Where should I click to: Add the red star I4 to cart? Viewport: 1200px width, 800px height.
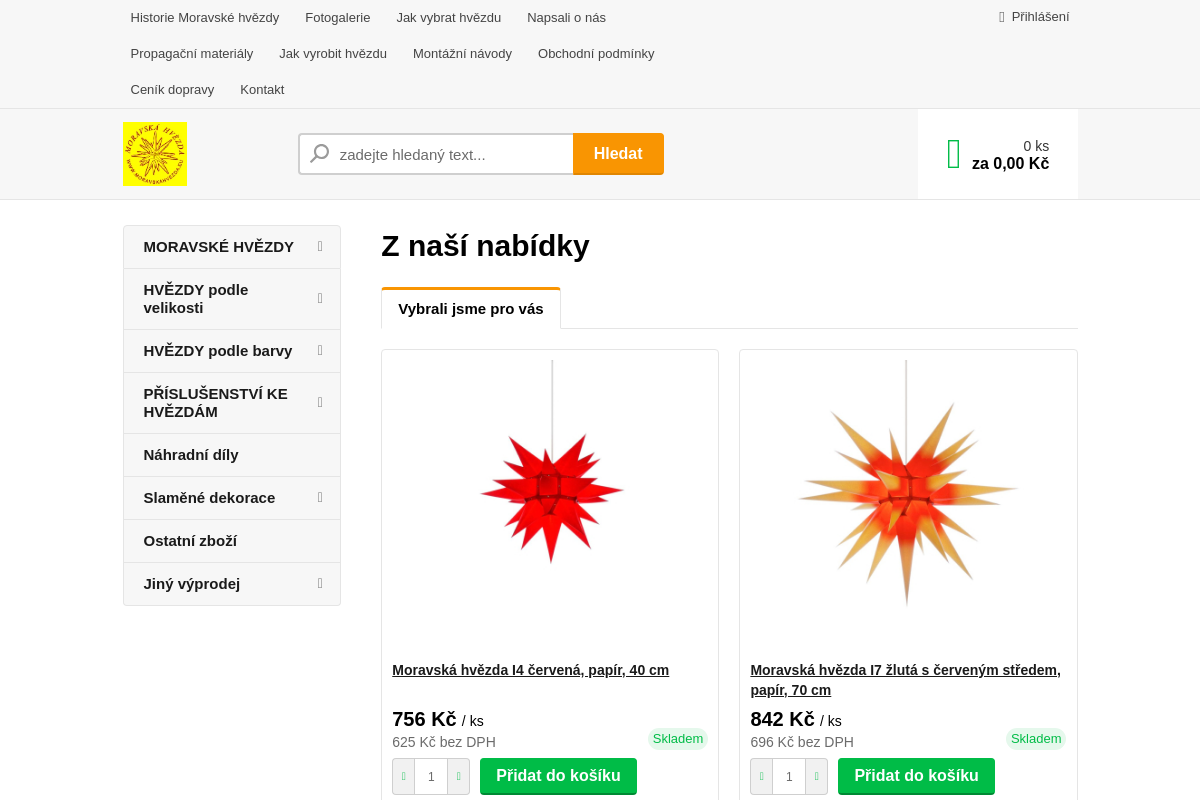558,776
